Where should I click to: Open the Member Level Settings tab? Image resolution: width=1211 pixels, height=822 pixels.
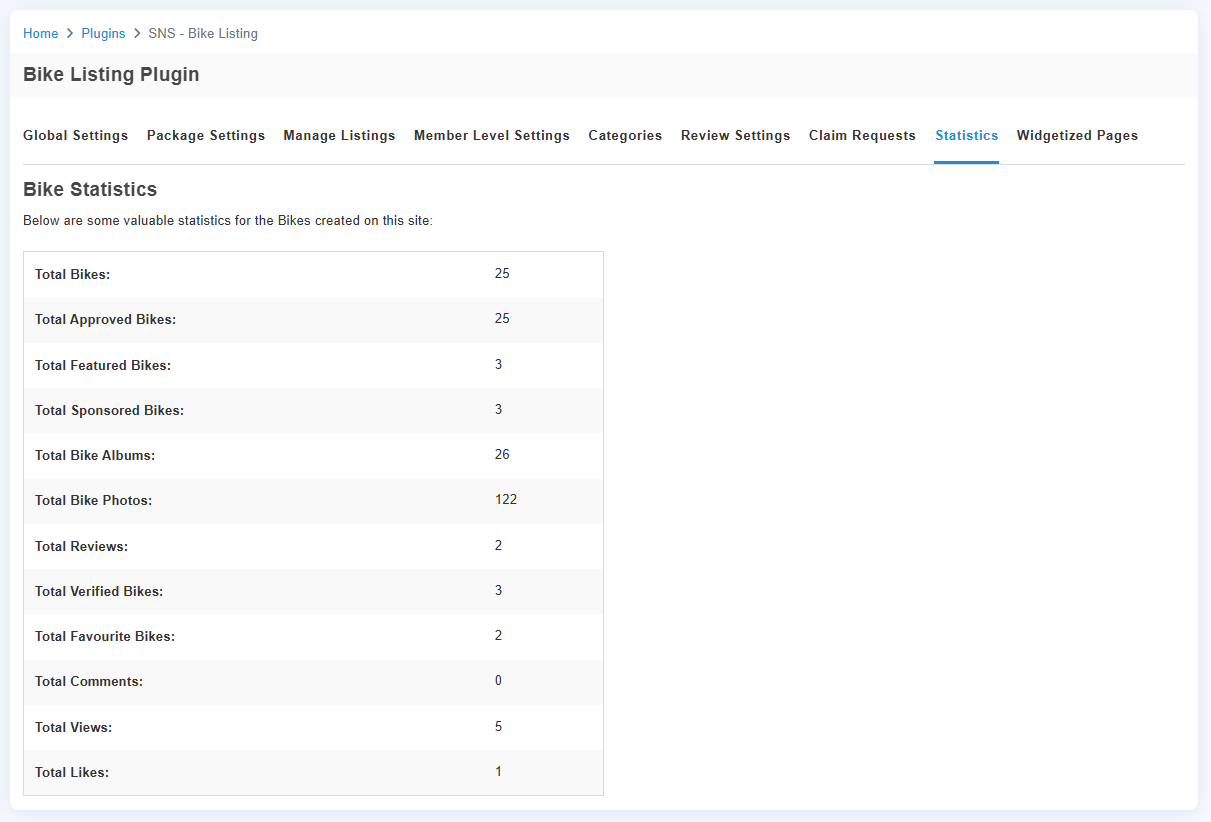pos(491,135)
